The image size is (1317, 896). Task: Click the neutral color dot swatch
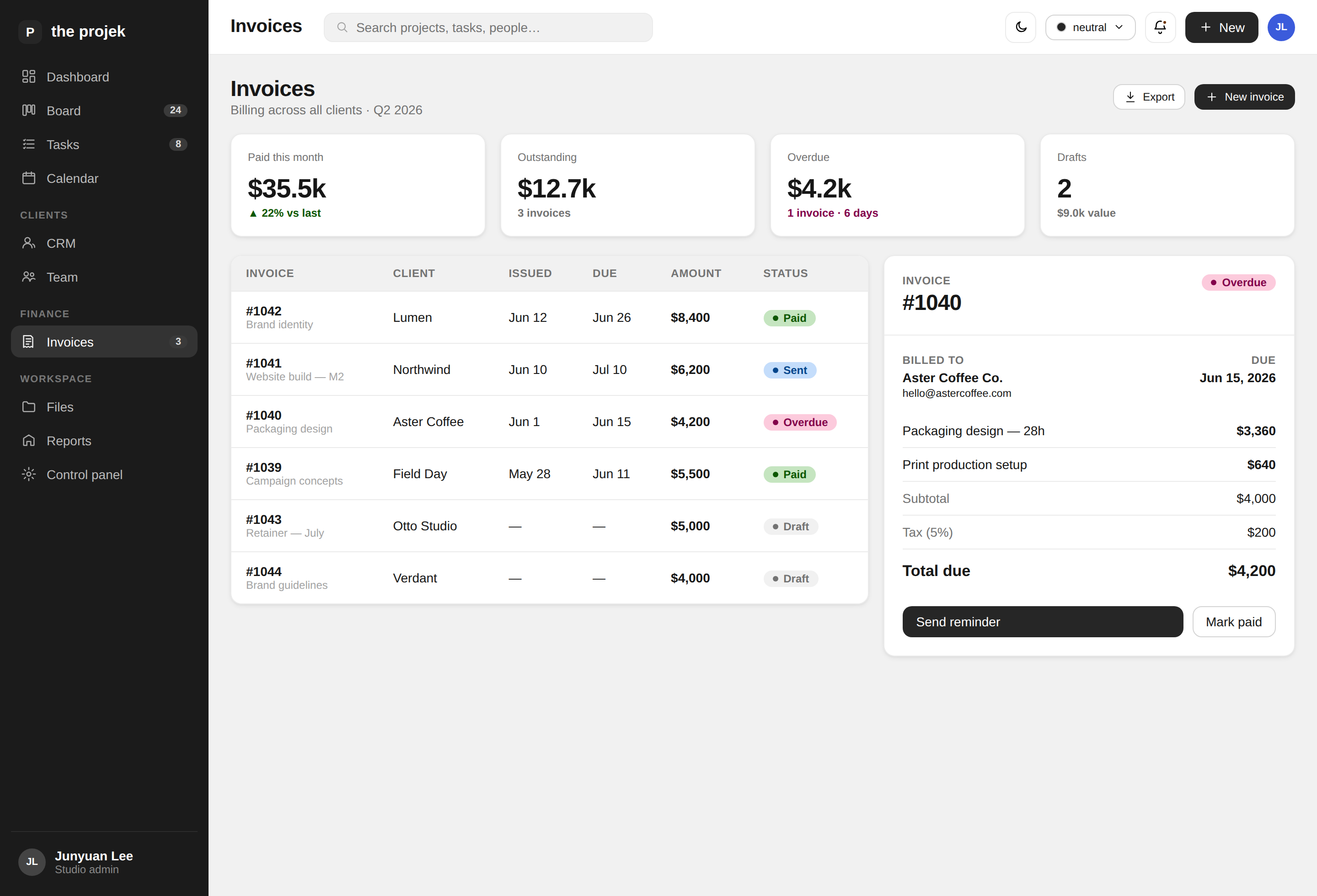click(1061, 27)
